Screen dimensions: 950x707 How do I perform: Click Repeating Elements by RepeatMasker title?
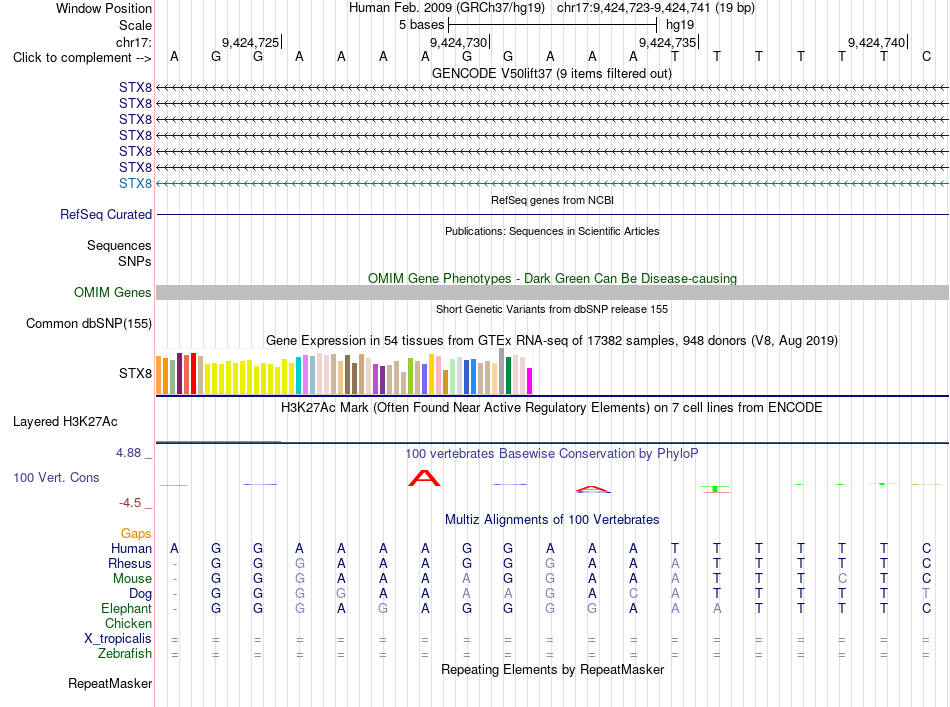click(x=552, y=669)
